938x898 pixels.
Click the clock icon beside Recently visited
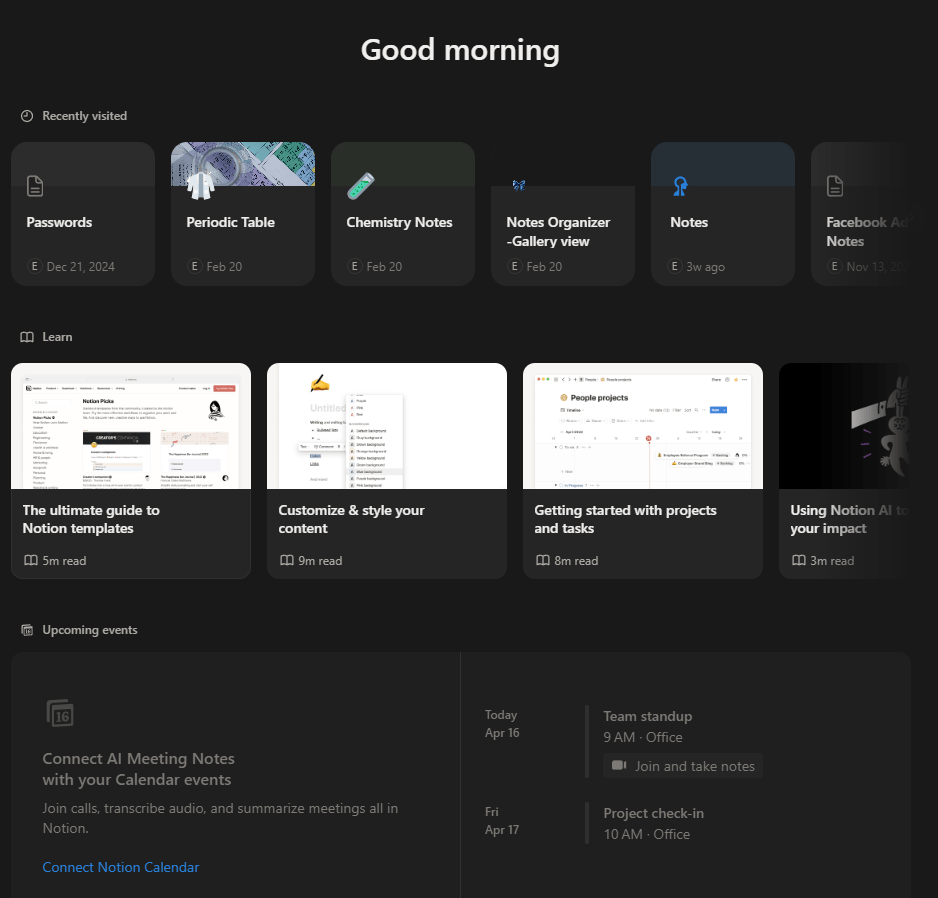26,115
